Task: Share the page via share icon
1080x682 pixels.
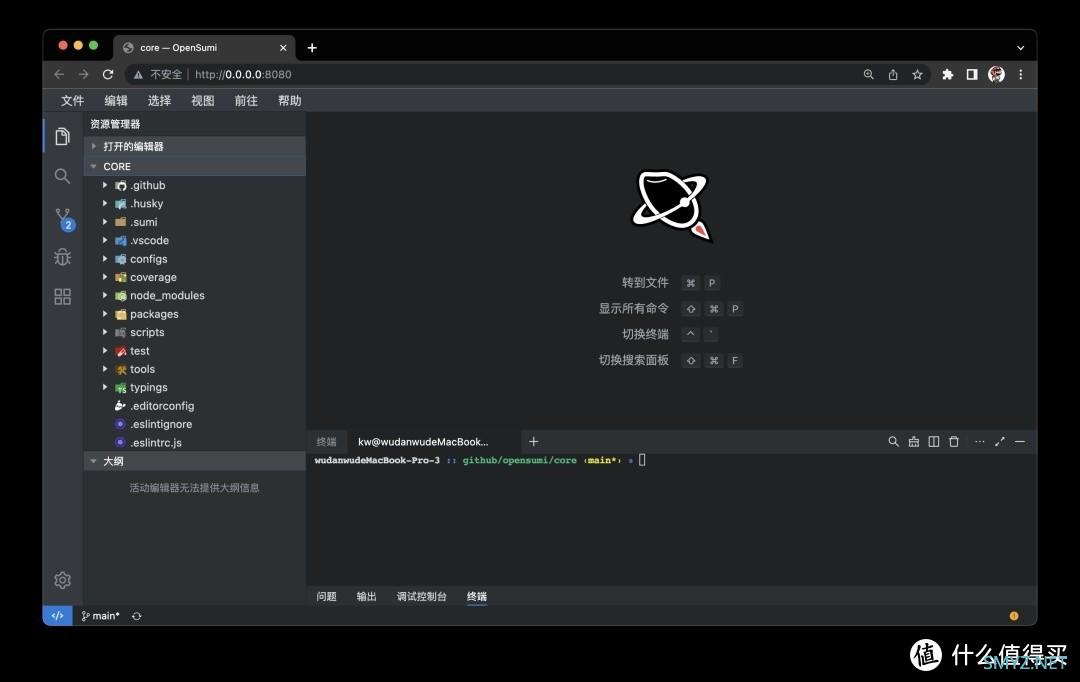Action: 893,74
